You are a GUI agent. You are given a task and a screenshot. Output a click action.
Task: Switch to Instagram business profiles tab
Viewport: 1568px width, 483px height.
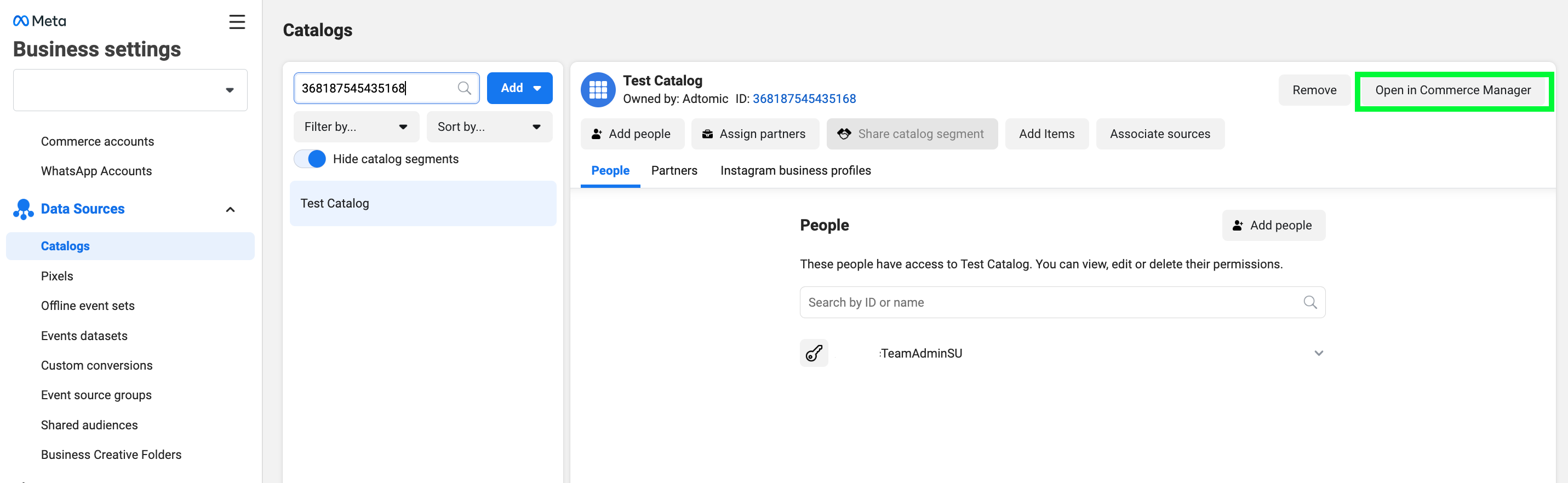click(795, 171)
